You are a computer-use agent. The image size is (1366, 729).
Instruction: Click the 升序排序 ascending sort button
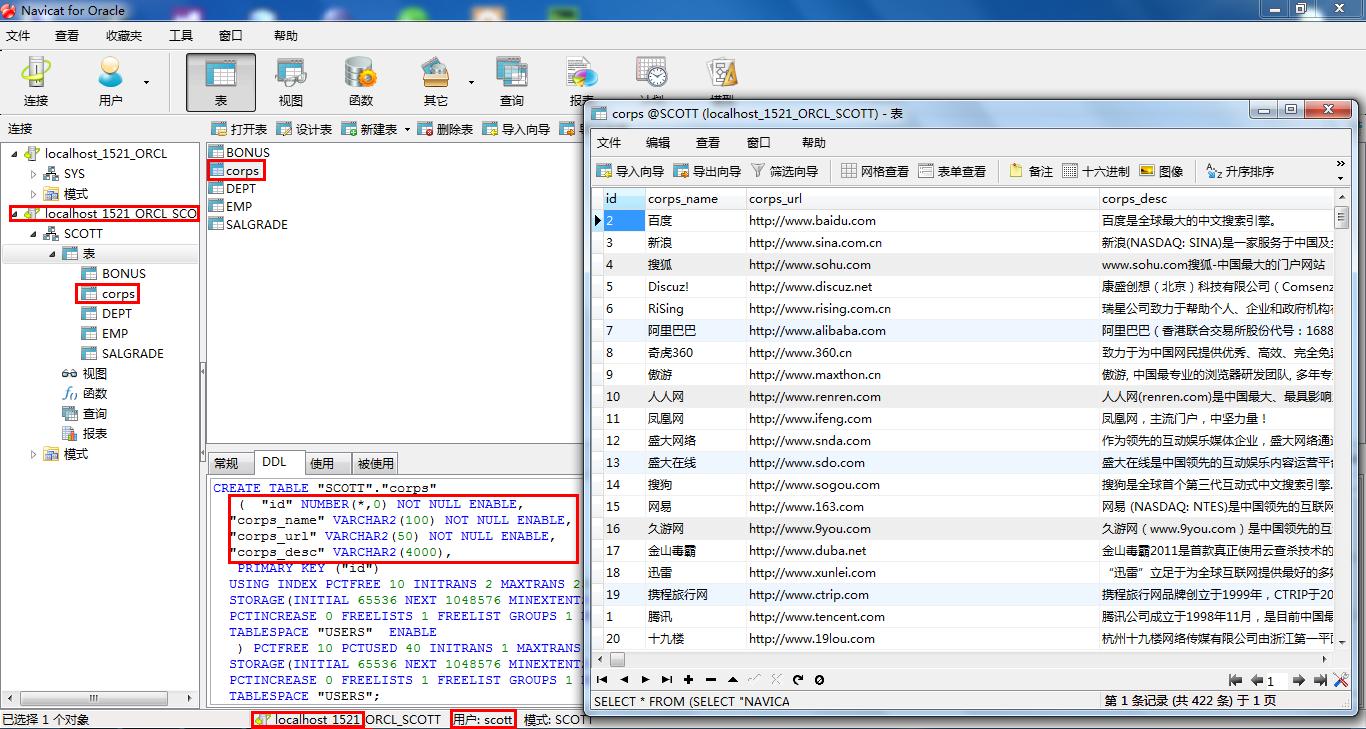click(1240, 171)
